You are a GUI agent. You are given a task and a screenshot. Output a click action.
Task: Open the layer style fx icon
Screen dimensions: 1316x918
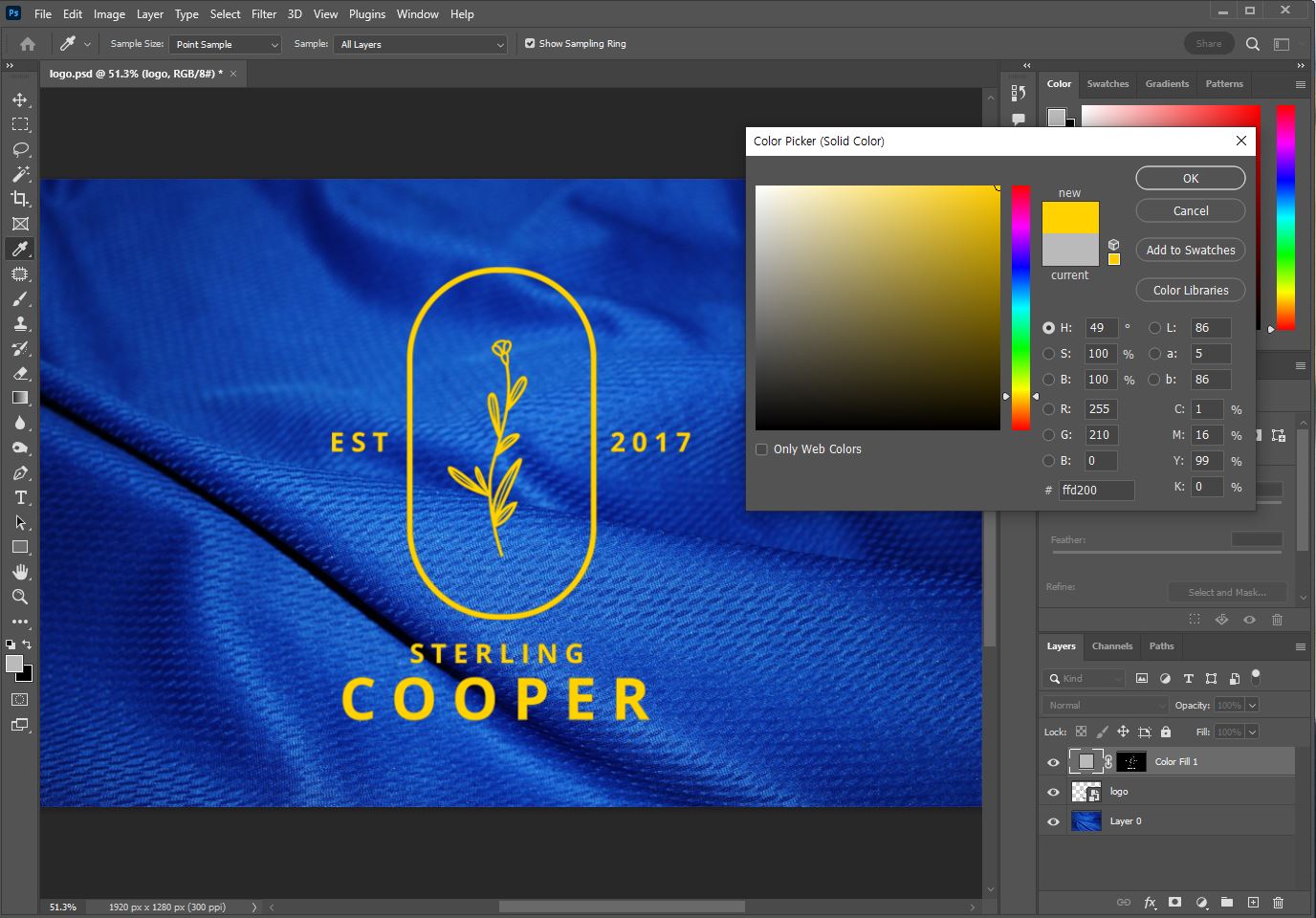point(1150,902)
